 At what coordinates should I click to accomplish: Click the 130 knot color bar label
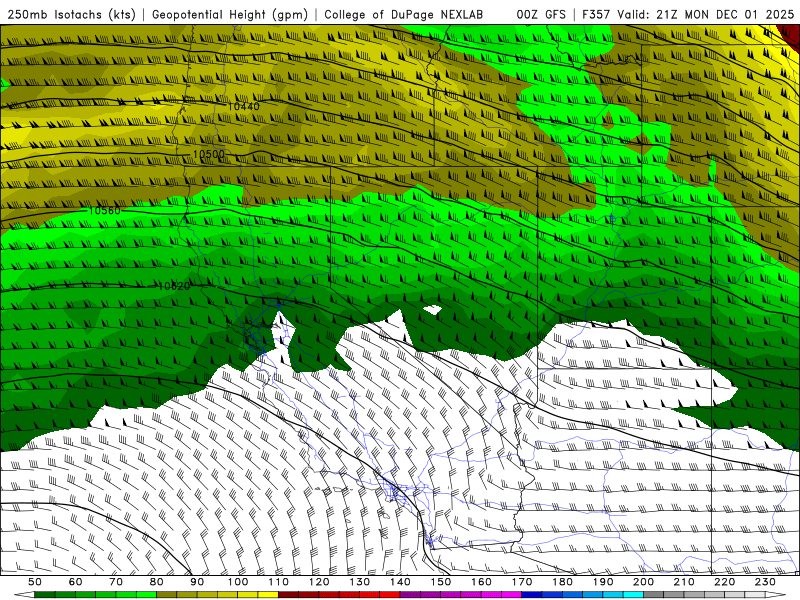coord(360,582)
